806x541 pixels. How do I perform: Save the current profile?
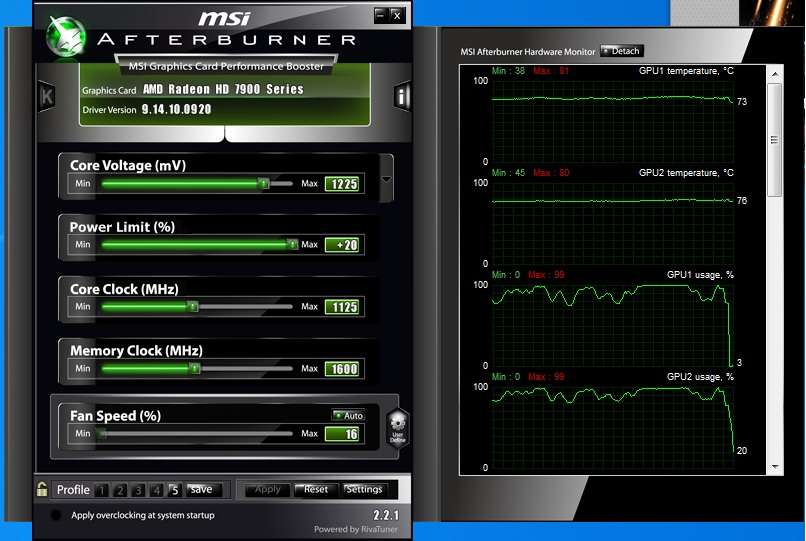[x=201, y=490]
